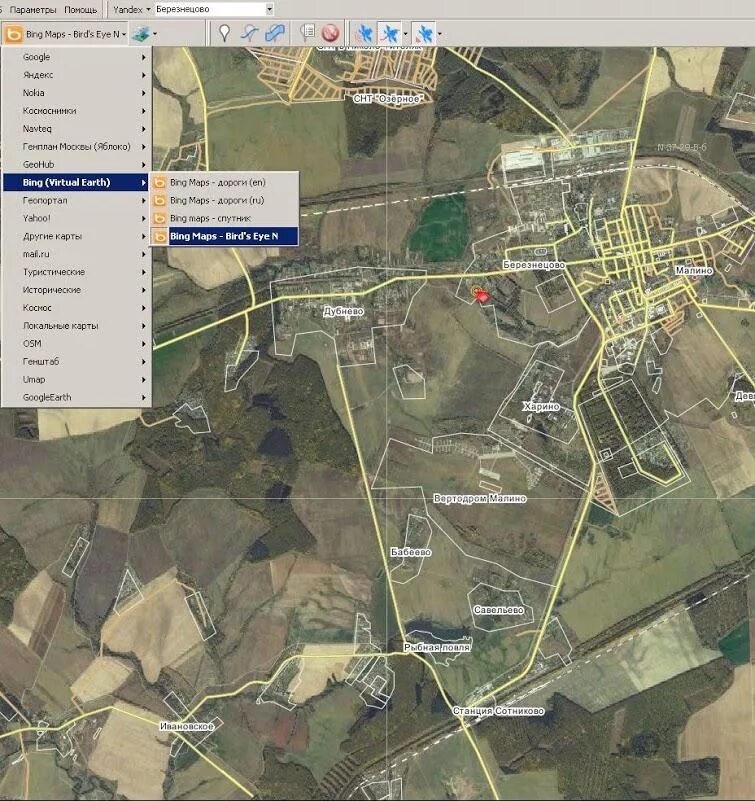Expand the Яндекс submenu
The width and height of the screenshot is (755, 801).
point(77,75)
